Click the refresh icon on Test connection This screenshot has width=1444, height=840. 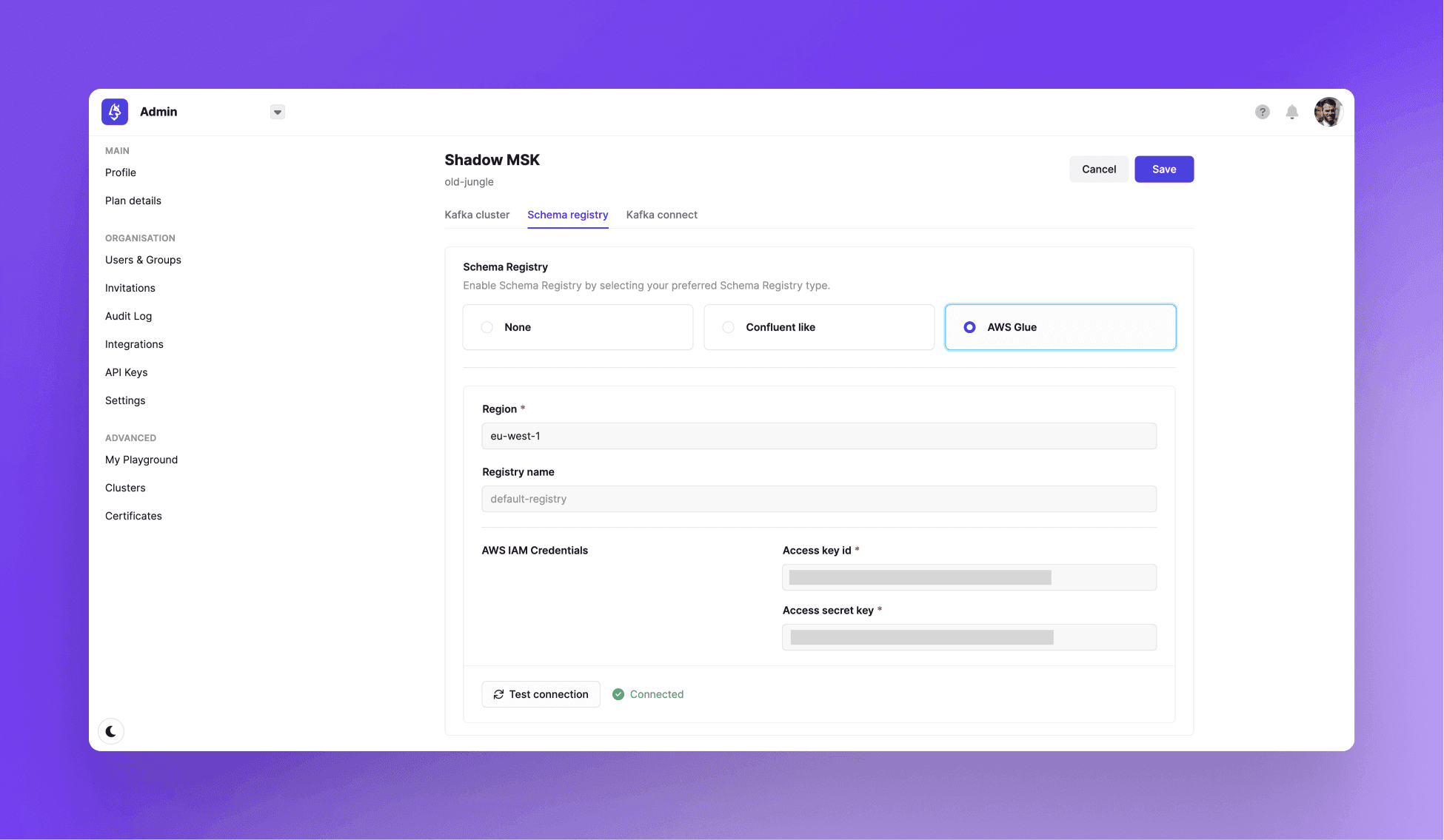point(498,694)
